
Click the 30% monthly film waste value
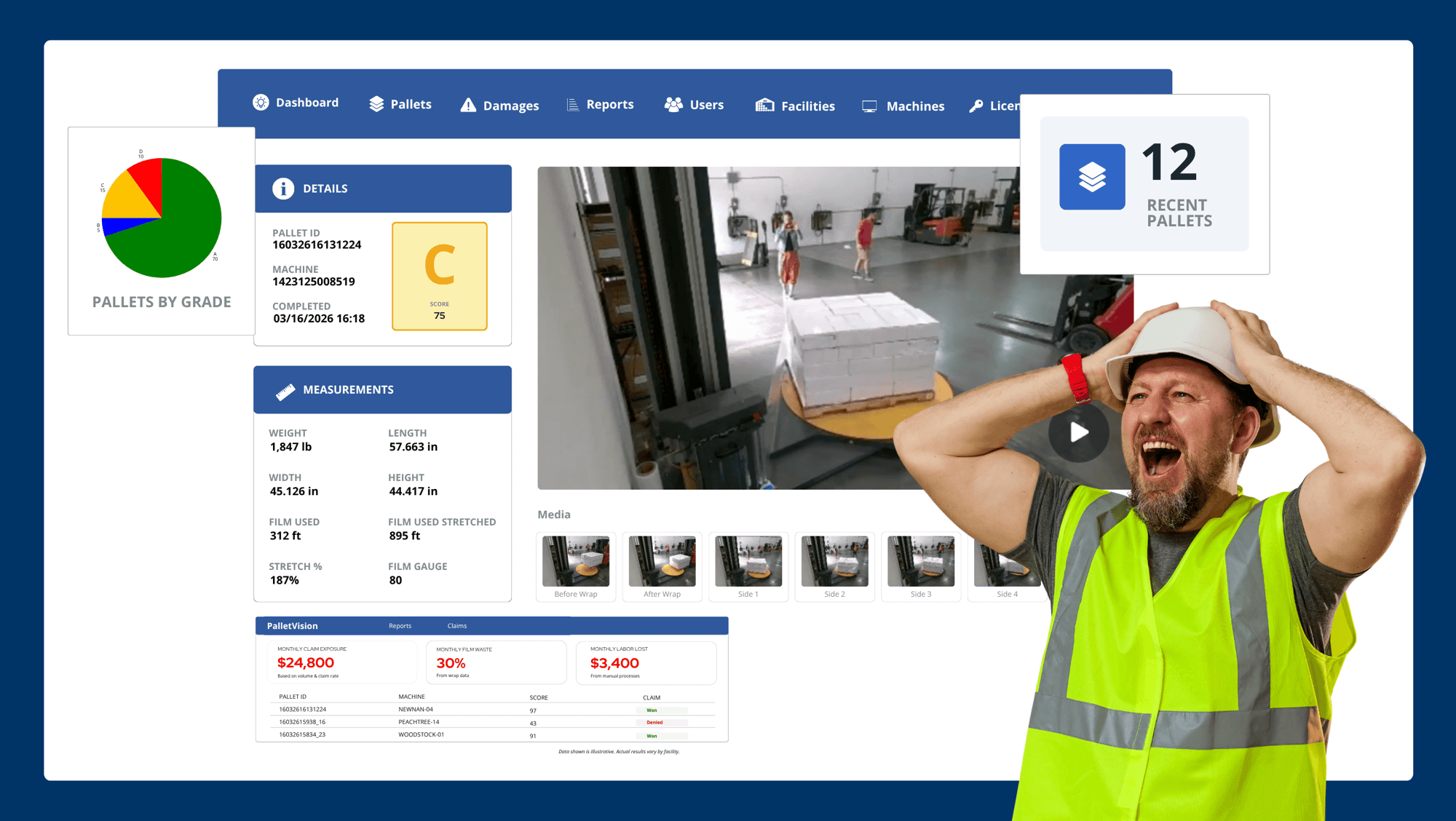point(451,663)
